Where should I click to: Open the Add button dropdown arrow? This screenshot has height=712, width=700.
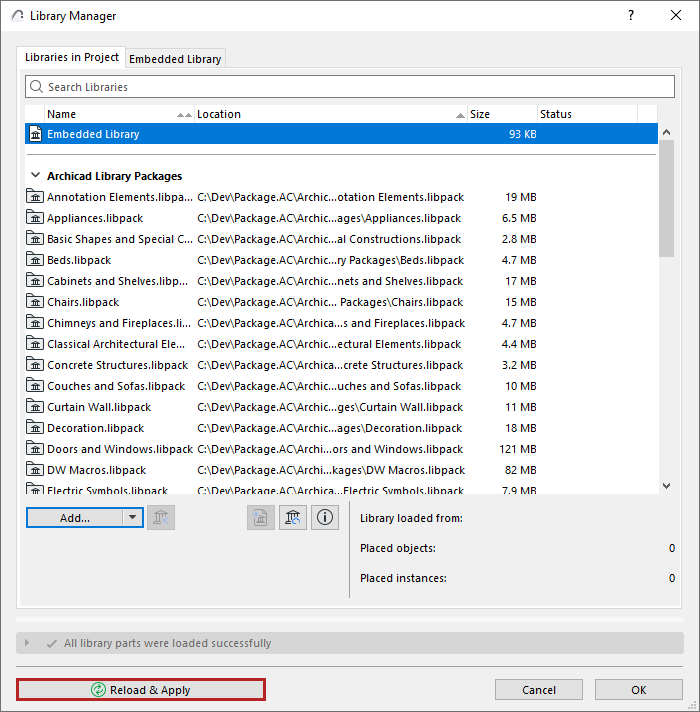(x=133, y=517)
